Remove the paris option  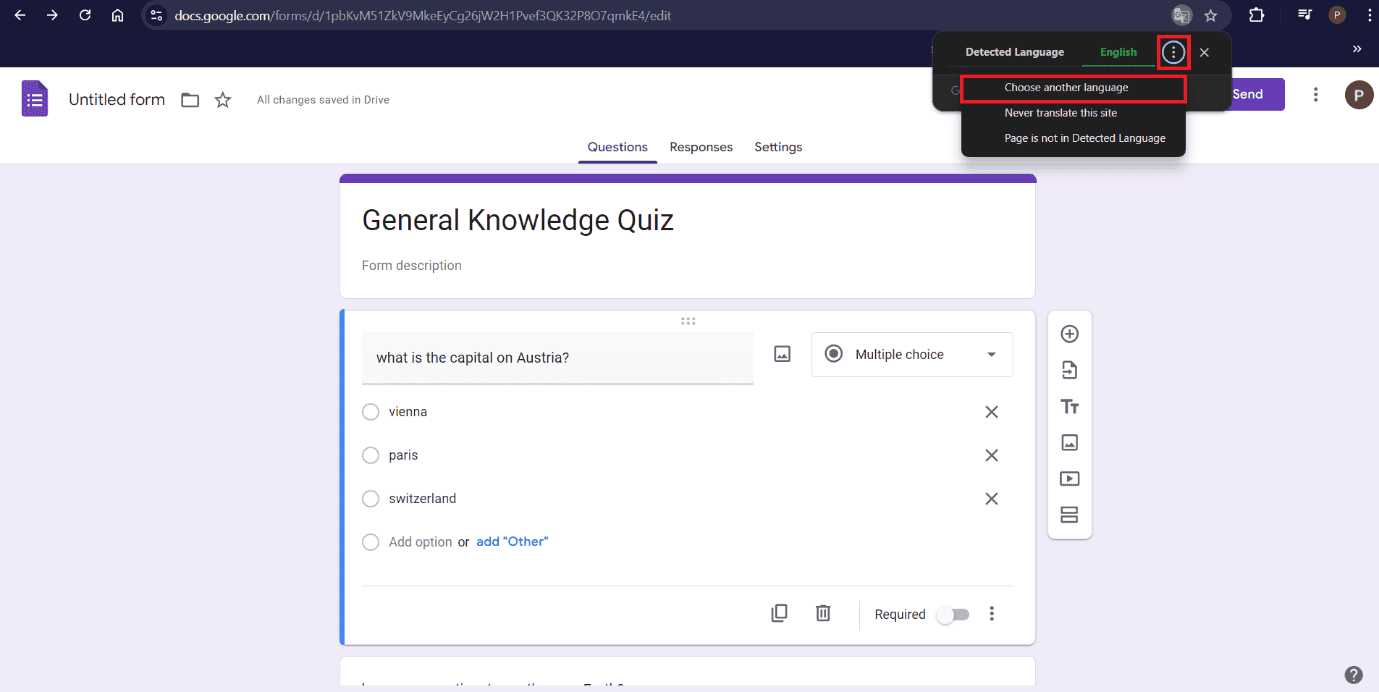click(992, 455)
